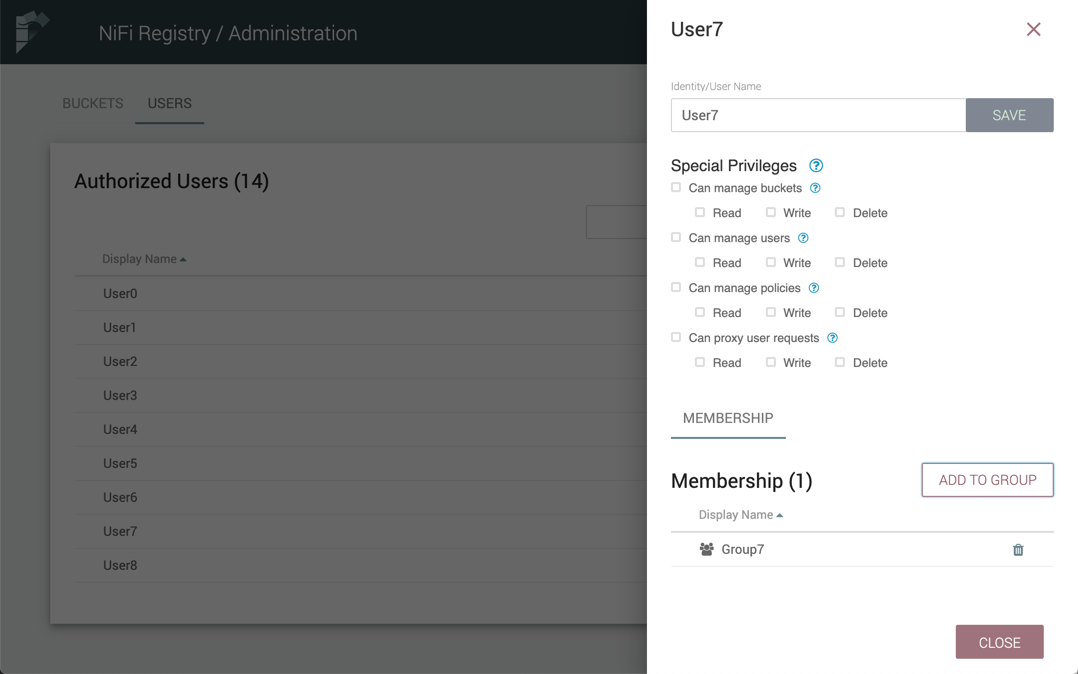This screenshot has width=1078, height=674.
Task: Open help icon for Can proxy user requests
Action: 832,338
